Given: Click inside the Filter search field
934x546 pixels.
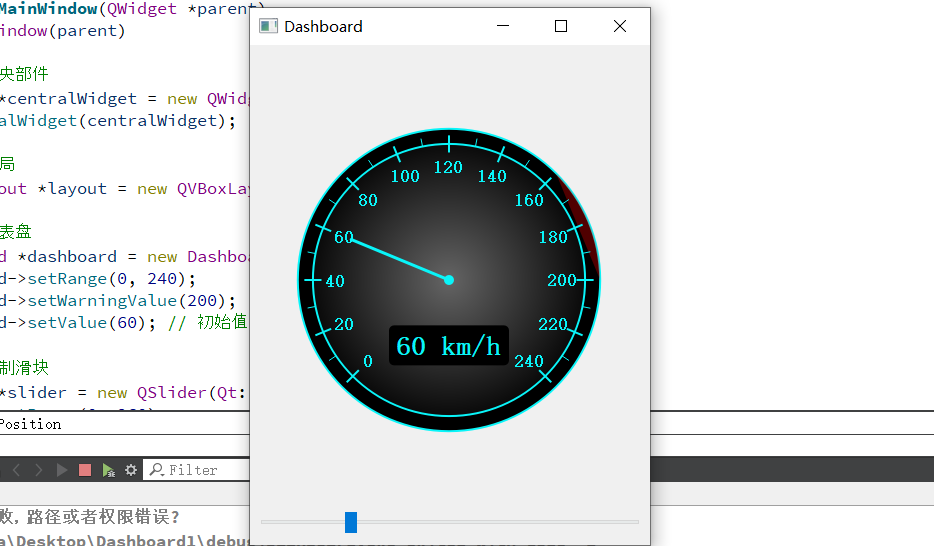Looking at the screenshot, I should 197,470.
